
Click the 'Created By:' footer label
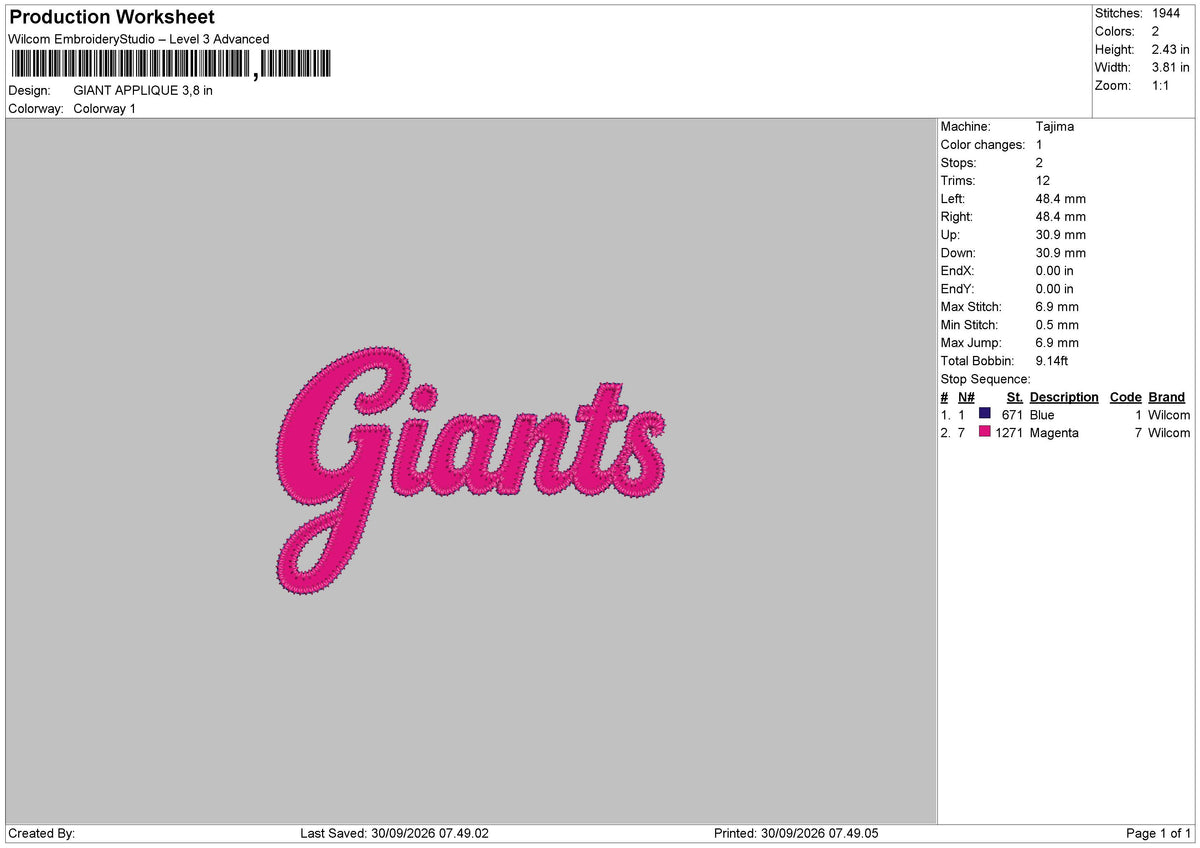42,833
